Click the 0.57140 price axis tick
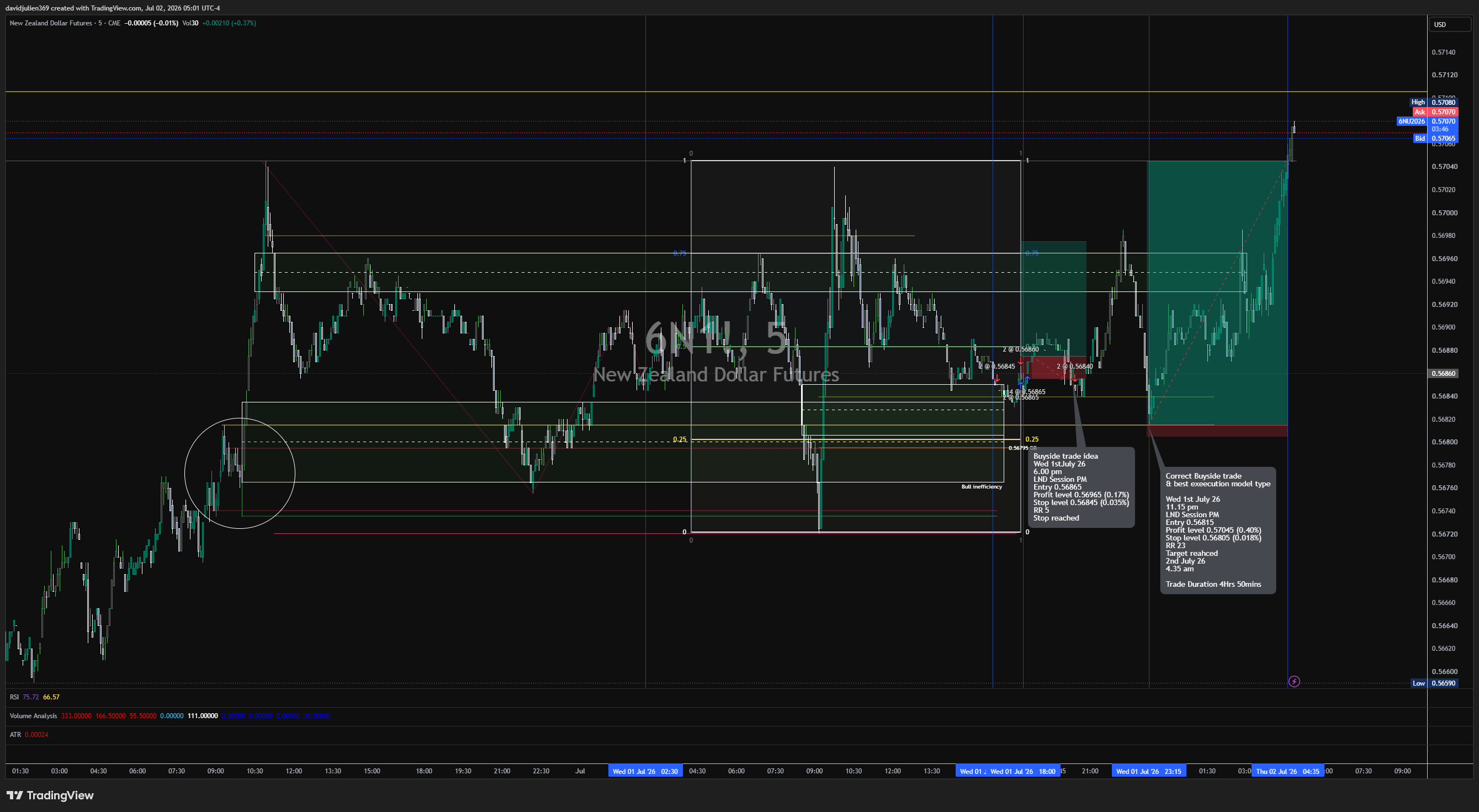Image resolution: width=1479 pixels, height=812 pixels. [1444, 52]
